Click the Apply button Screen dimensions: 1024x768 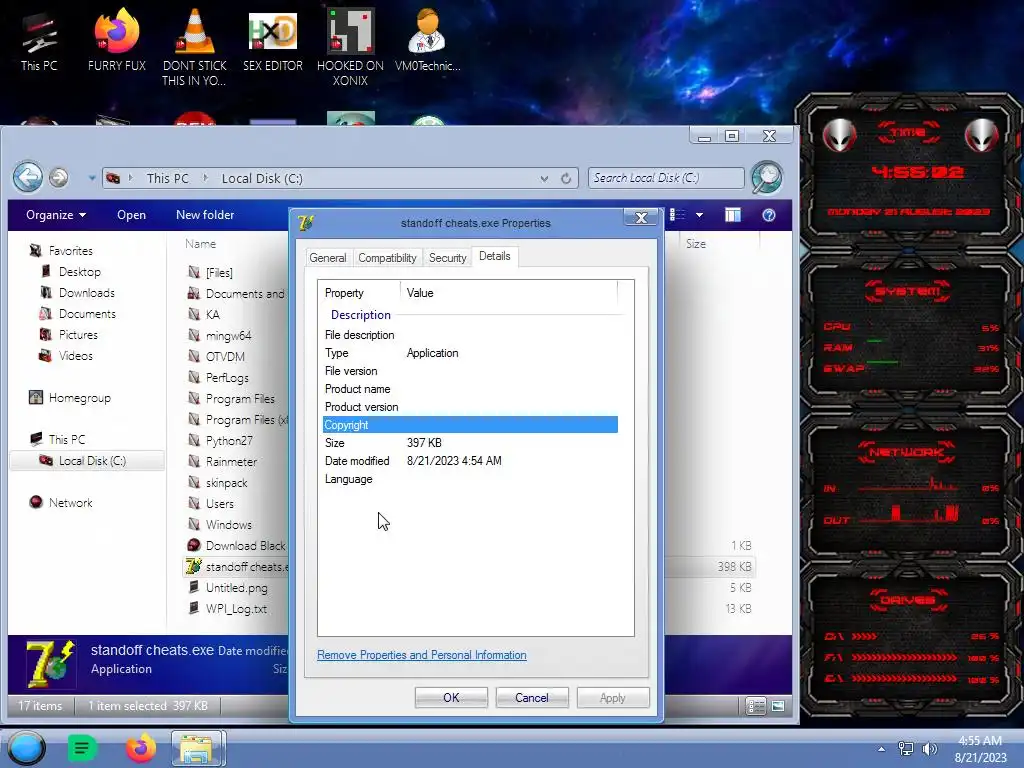pyautogui.click(x=613, y=697)
